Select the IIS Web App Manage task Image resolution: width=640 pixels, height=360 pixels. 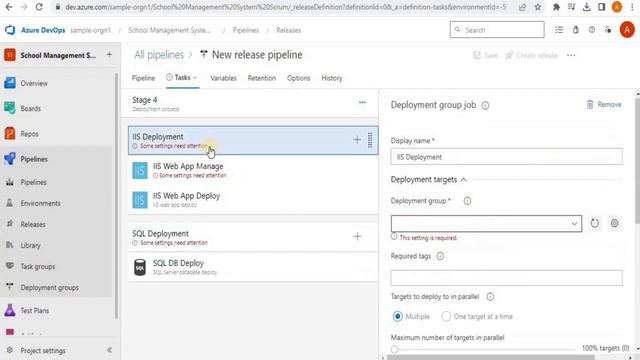click(x=253, y=171)
